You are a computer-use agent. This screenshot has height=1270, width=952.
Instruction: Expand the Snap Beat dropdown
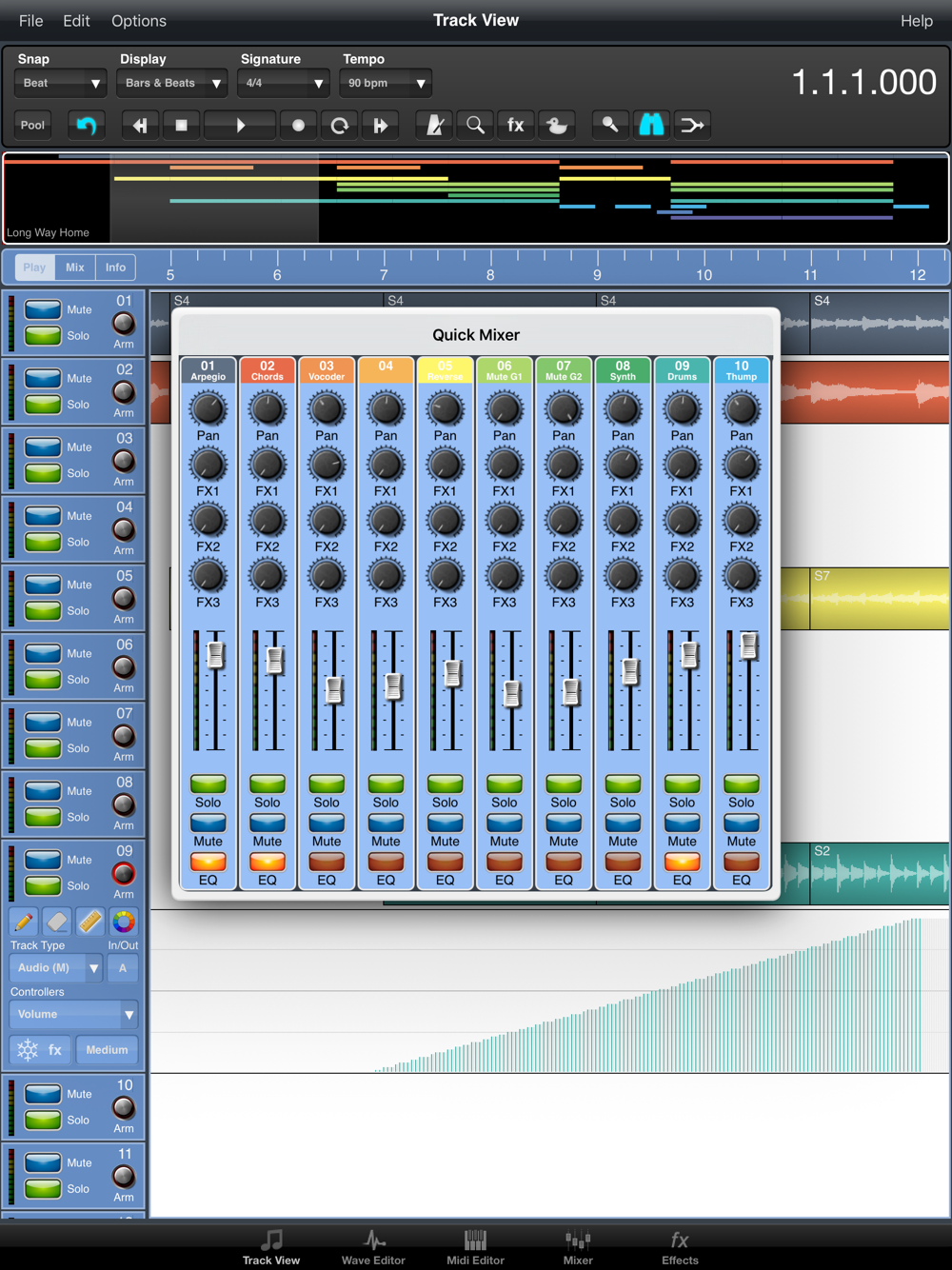[x=60, y=83]
